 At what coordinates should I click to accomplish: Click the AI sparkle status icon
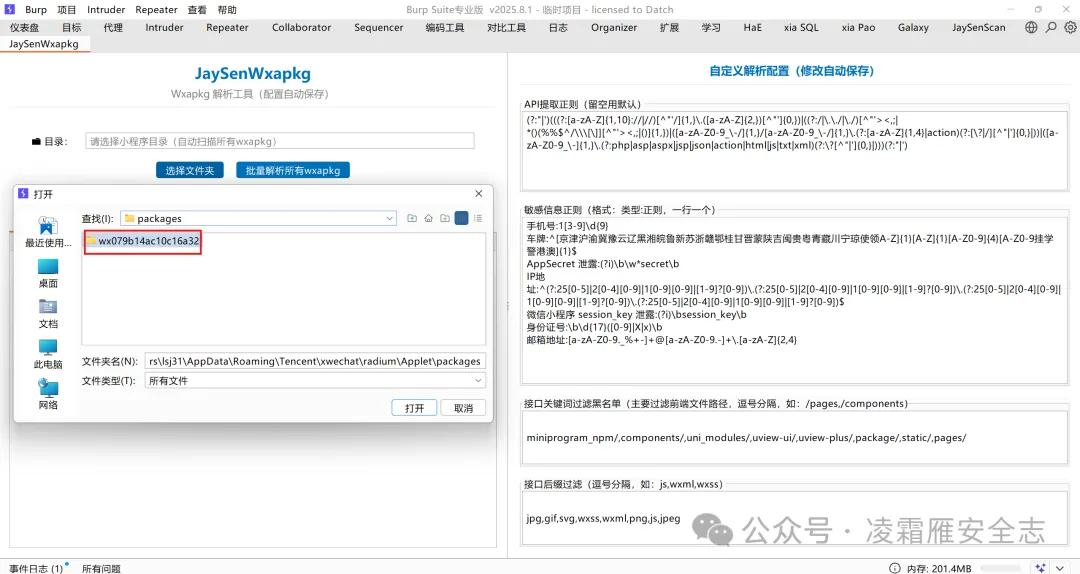pyautogui.click(x=1040, y=568)
